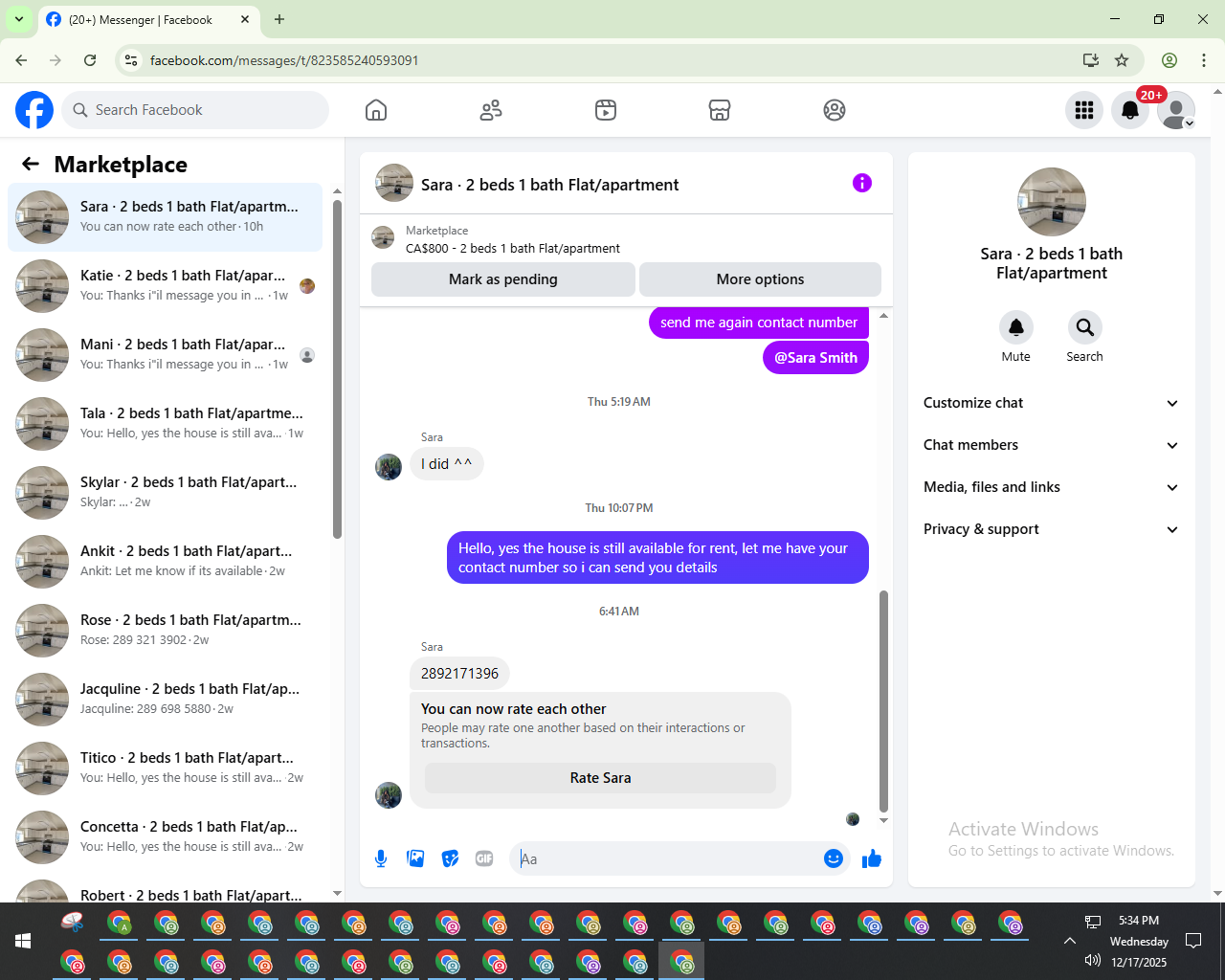Screen dimensions: 1225x980
Task: Open Skylar conversation in Marketplace list
Action: [165, 493]
